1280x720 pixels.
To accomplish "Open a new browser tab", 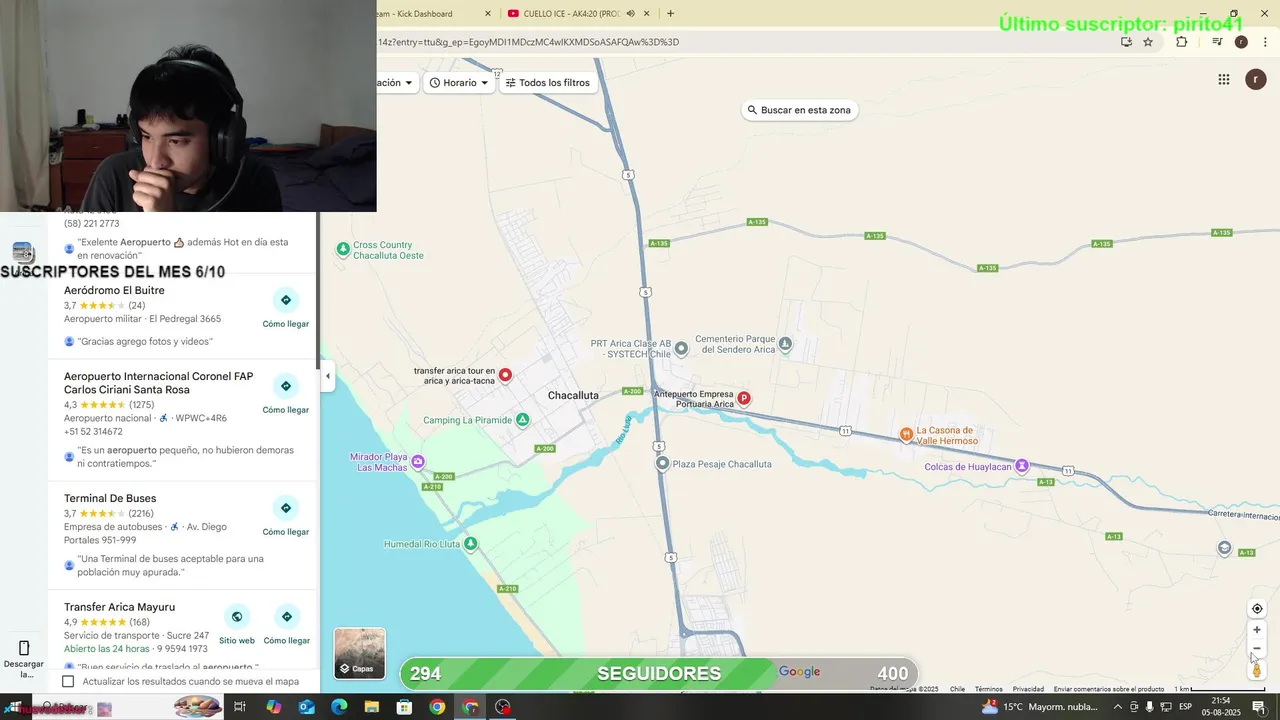I will (670, 13).
